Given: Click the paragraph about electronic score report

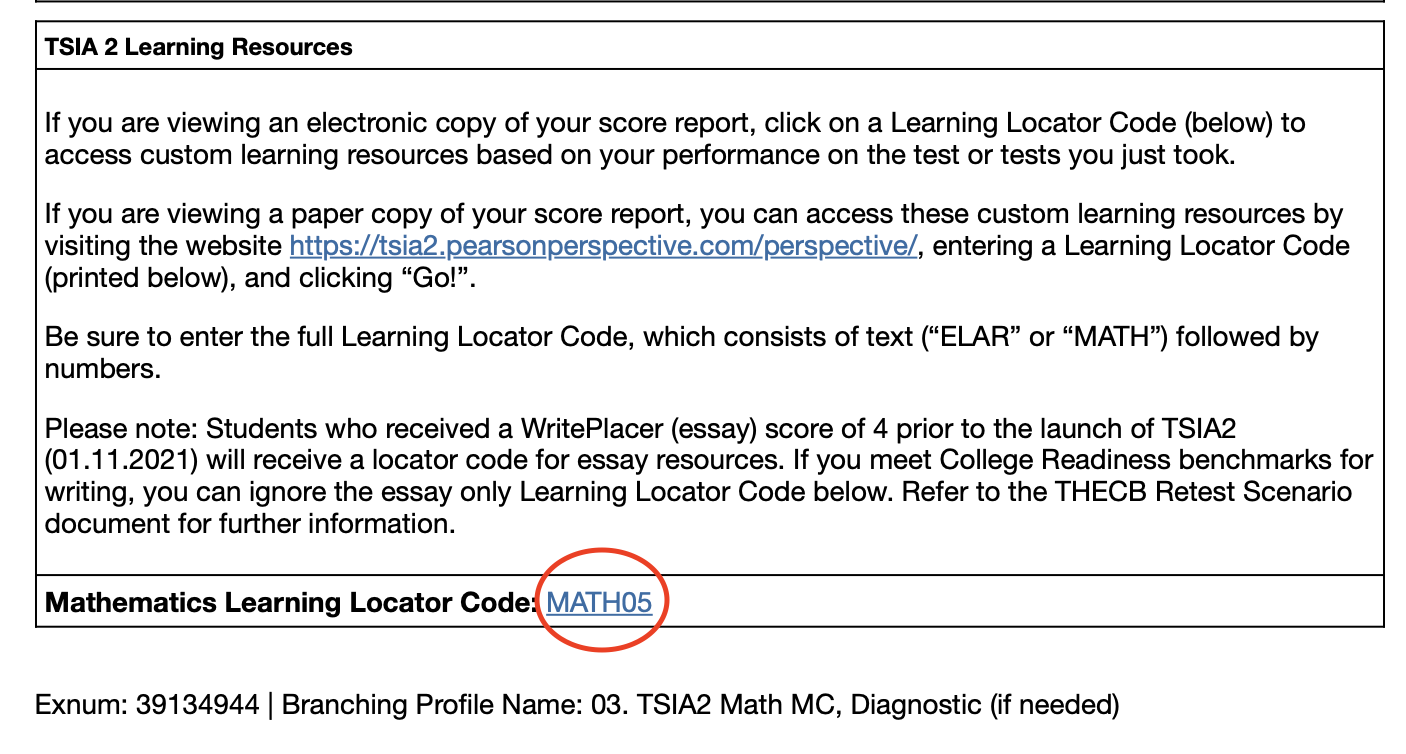Looking at the screenshot, I should pos(675,139).
